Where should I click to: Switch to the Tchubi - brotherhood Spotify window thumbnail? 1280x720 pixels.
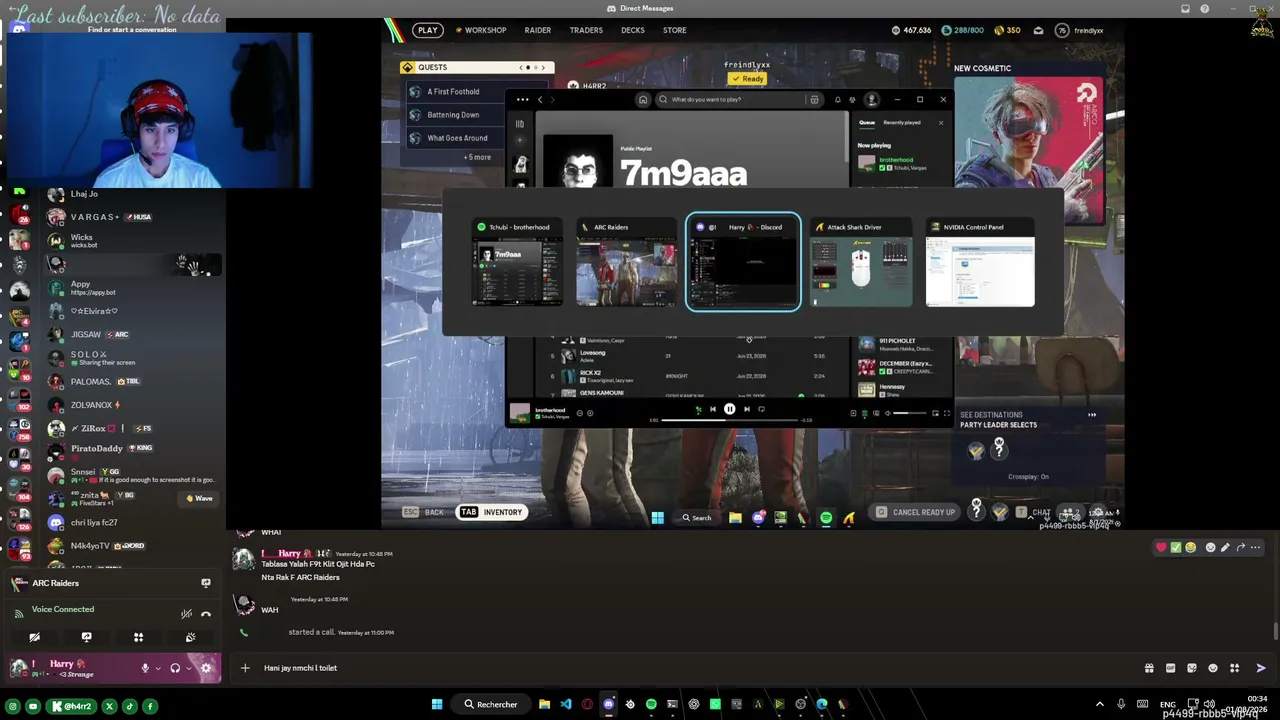coord(517,263)
